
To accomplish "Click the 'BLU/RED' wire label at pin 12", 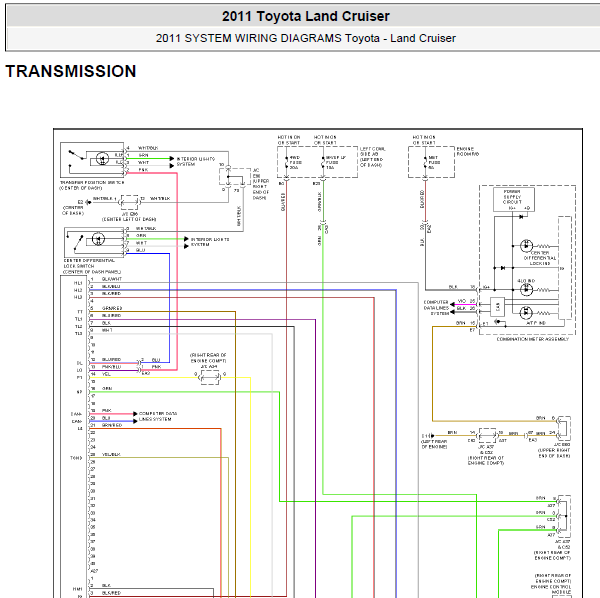I will 111,359.
